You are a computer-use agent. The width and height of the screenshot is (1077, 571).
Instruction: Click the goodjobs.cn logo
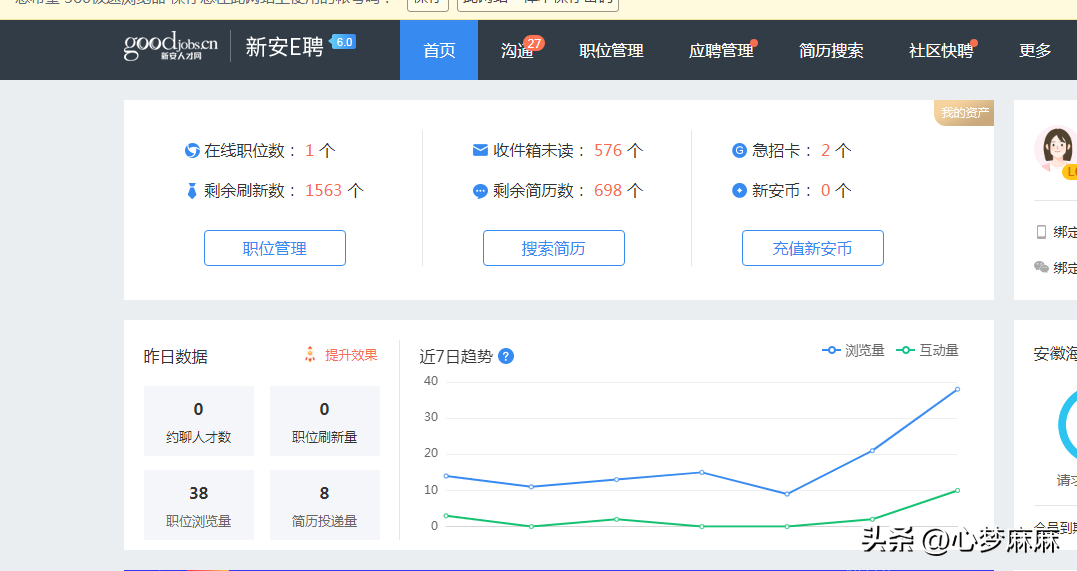coord(170,46)
